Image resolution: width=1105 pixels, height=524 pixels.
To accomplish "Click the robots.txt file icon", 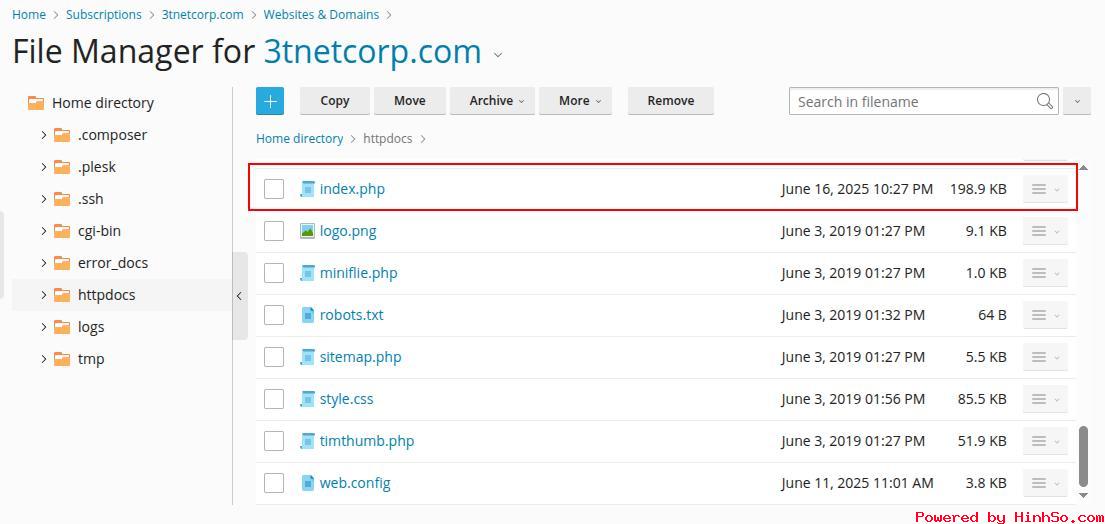I will click(307, 315).
